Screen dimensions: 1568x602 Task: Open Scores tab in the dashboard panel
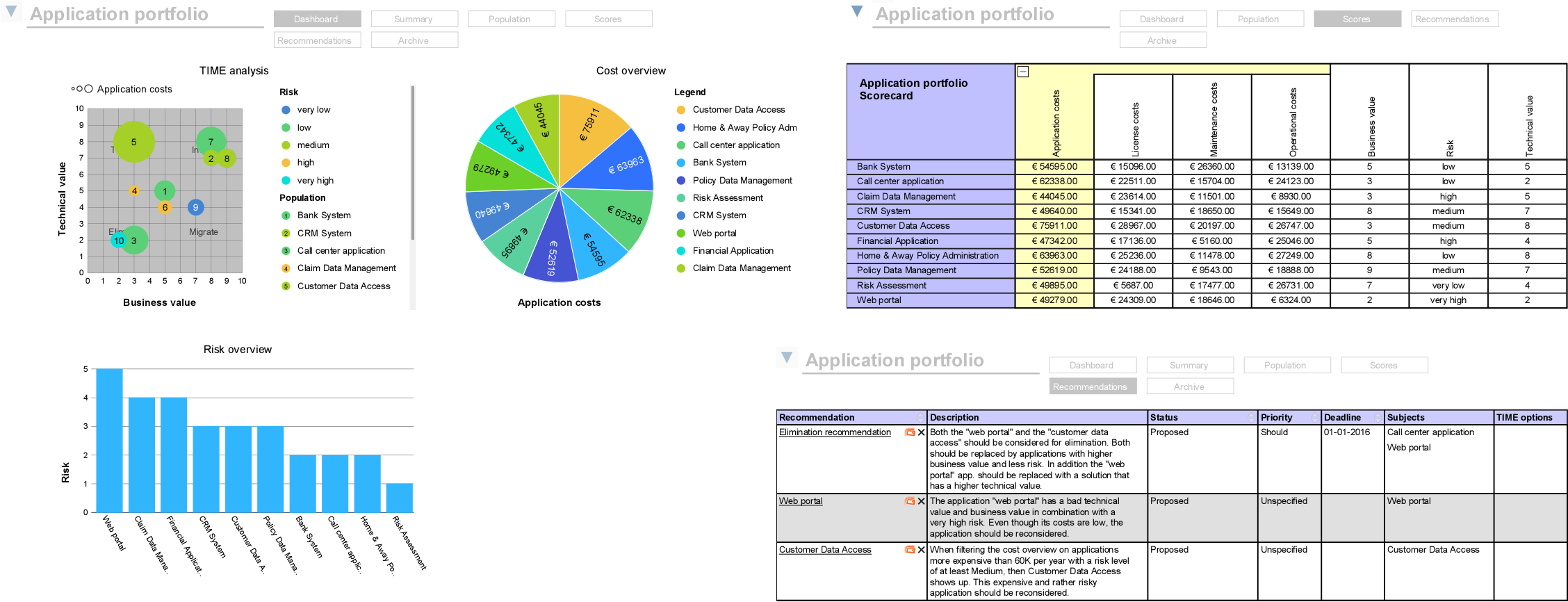[609, 19]
